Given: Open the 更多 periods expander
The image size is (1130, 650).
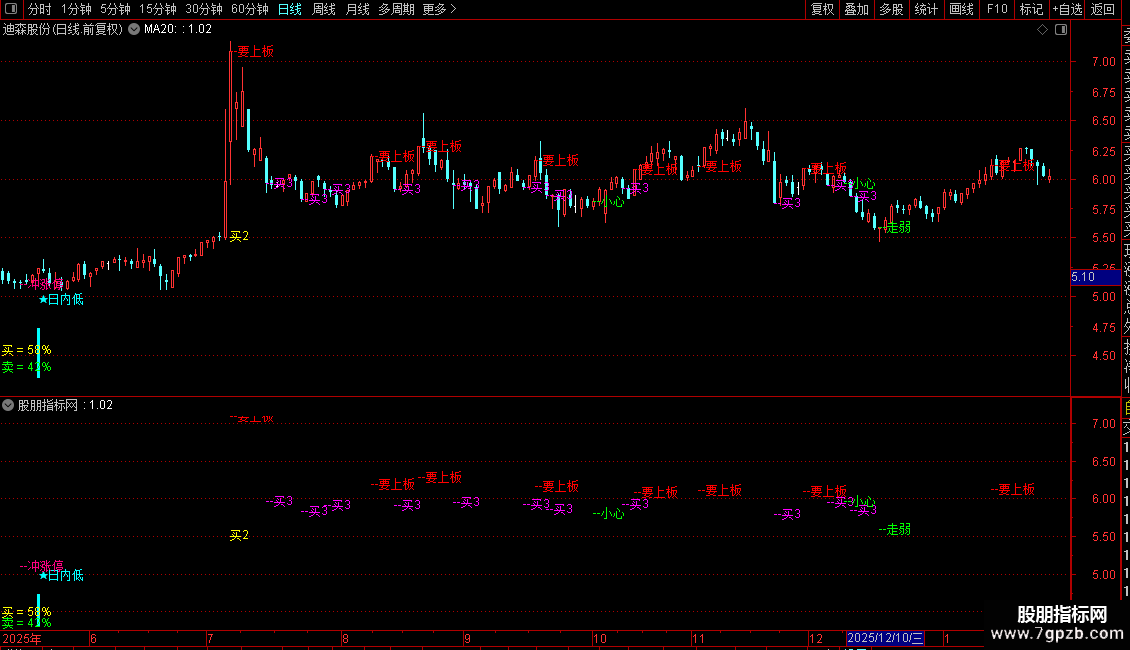Looking at the screenshot, I should pyautogui.click(x=438, y=9).
